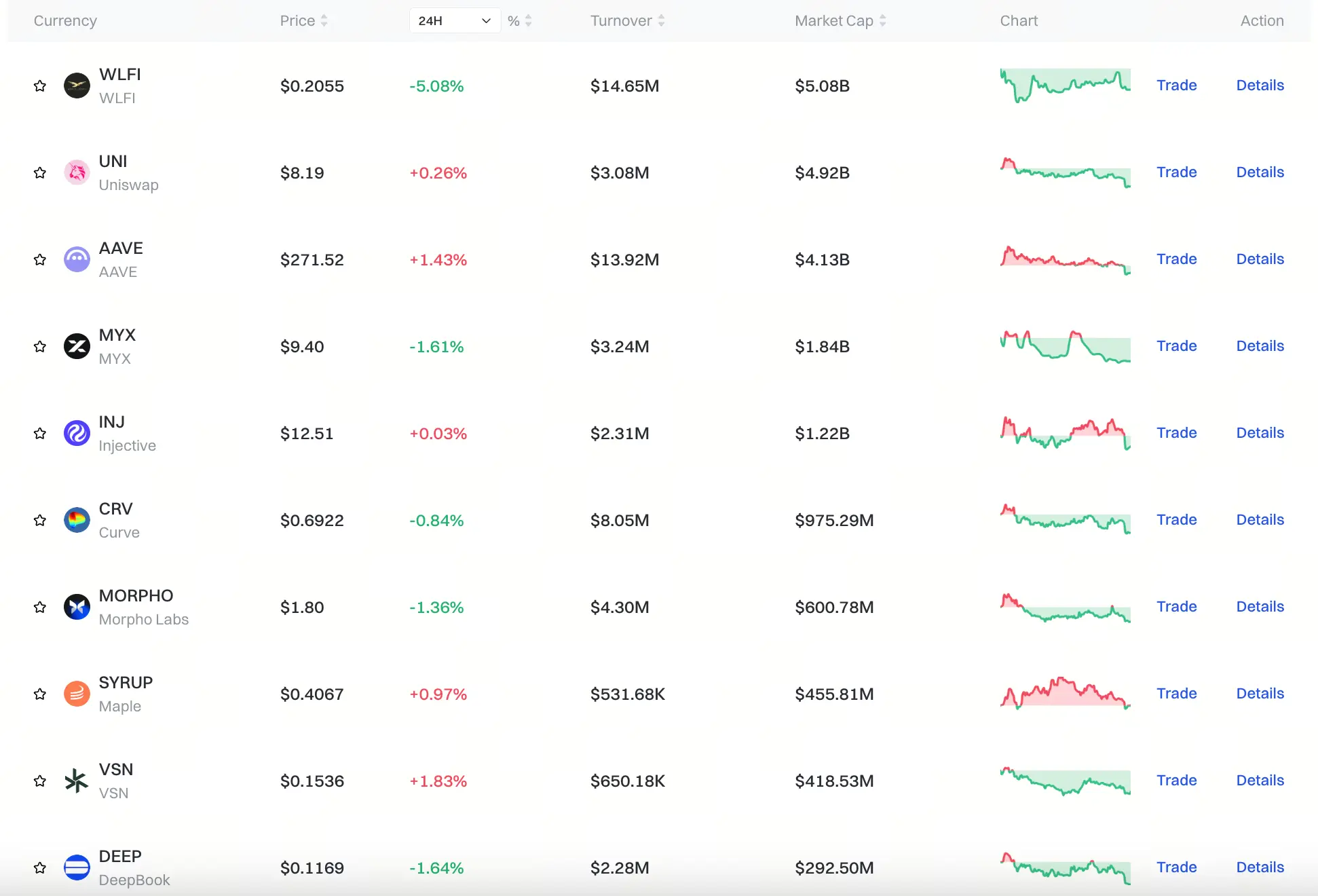The height and width of the screenshot is (896, 1318).
Task: Click the WLFI coin logo
Action: click(77, 86)
